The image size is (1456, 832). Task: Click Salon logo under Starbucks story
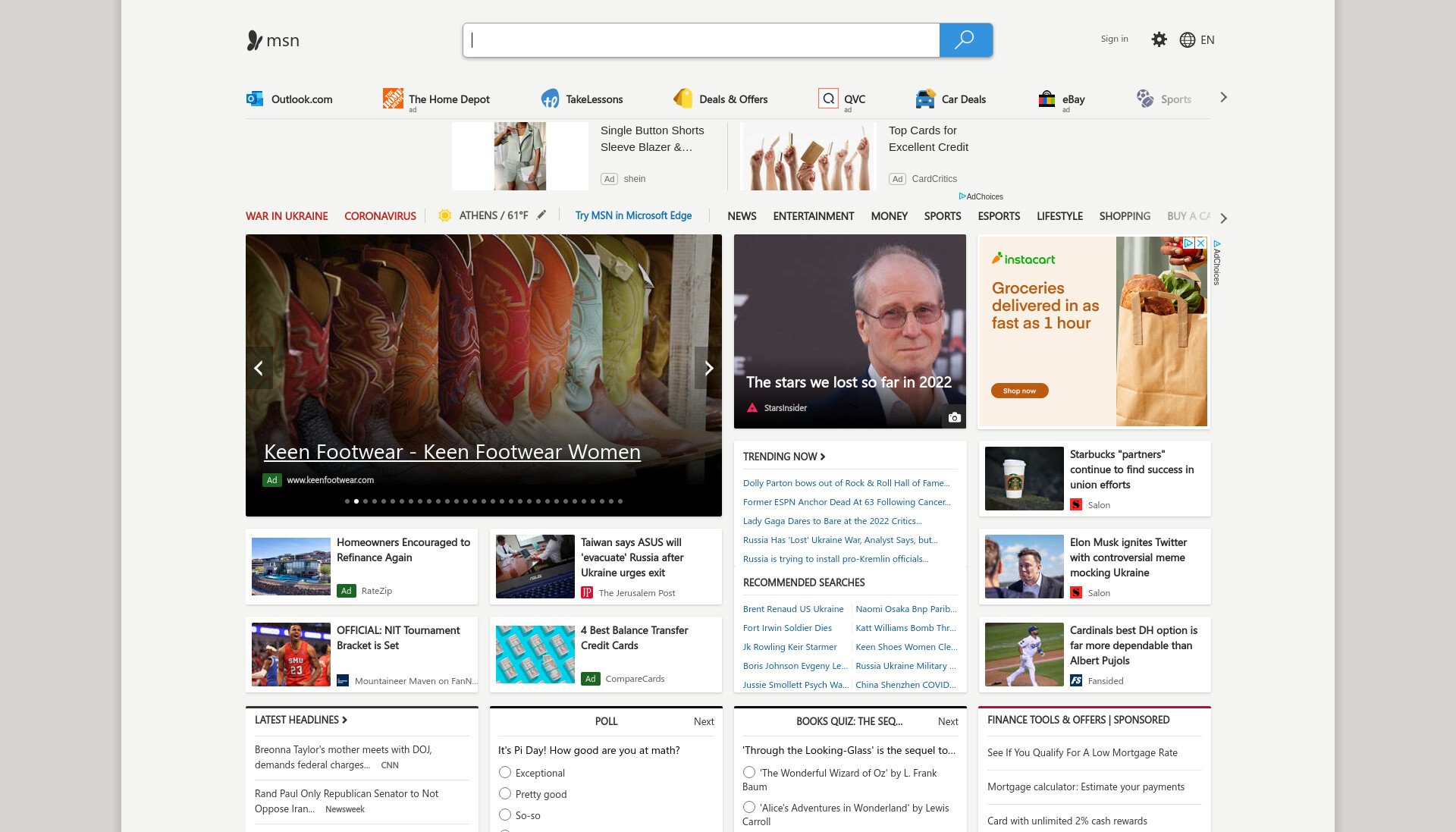[x=1076, y=505]
